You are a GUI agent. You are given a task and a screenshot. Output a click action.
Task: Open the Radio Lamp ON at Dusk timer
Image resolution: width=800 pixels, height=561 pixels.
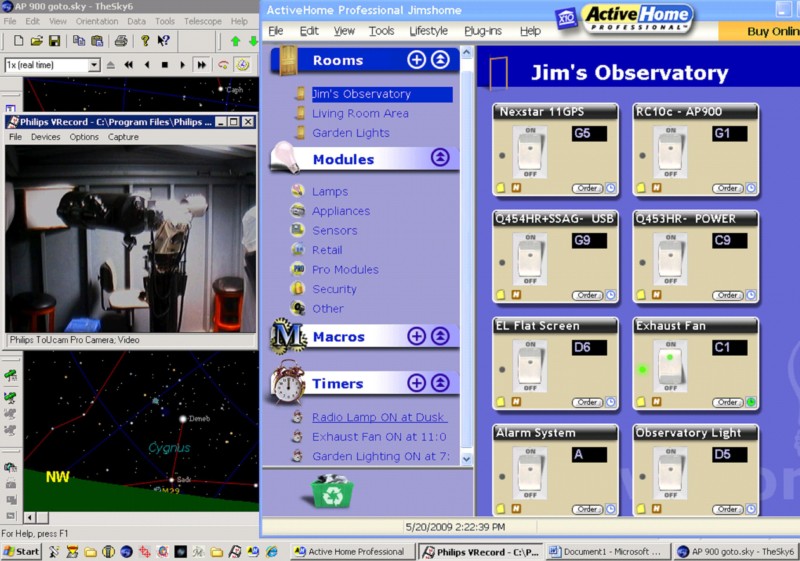[379, 417]
